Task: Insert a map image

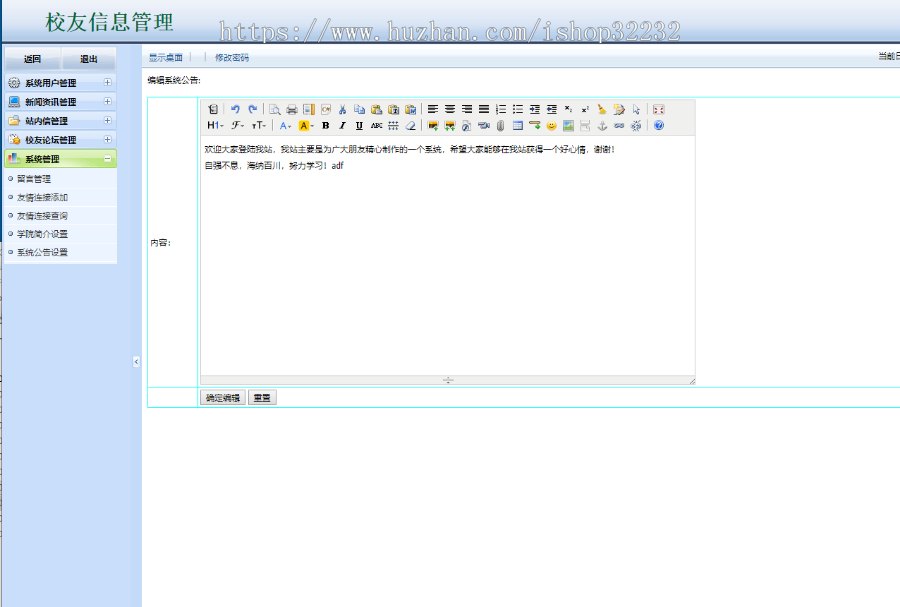Action: pyautogui.click(x=568, y=126)
